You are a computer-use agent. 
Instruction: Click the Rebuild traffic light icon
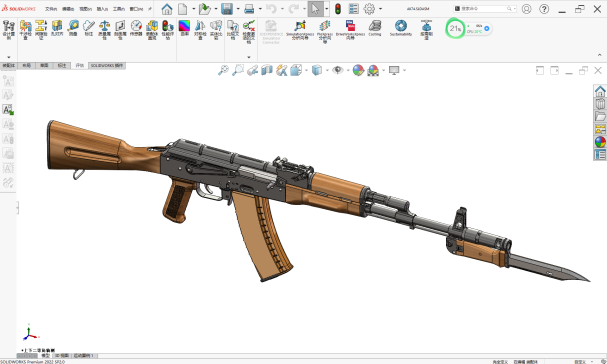(338, 9)
